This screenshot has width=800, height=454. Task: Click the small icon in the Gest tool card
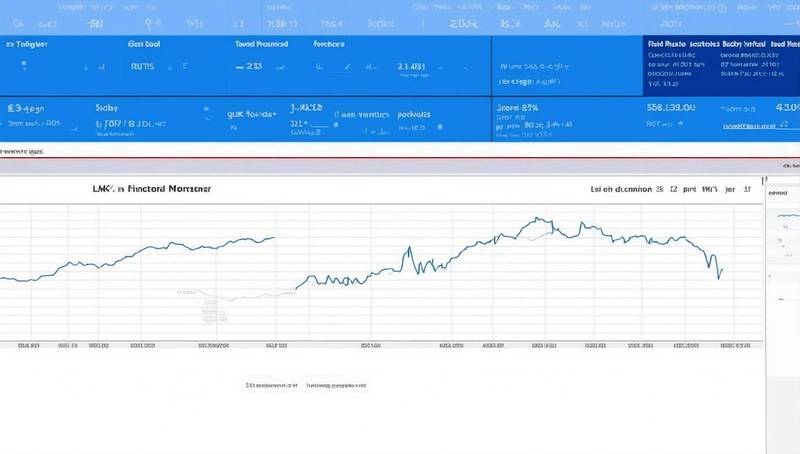point(184,68)
